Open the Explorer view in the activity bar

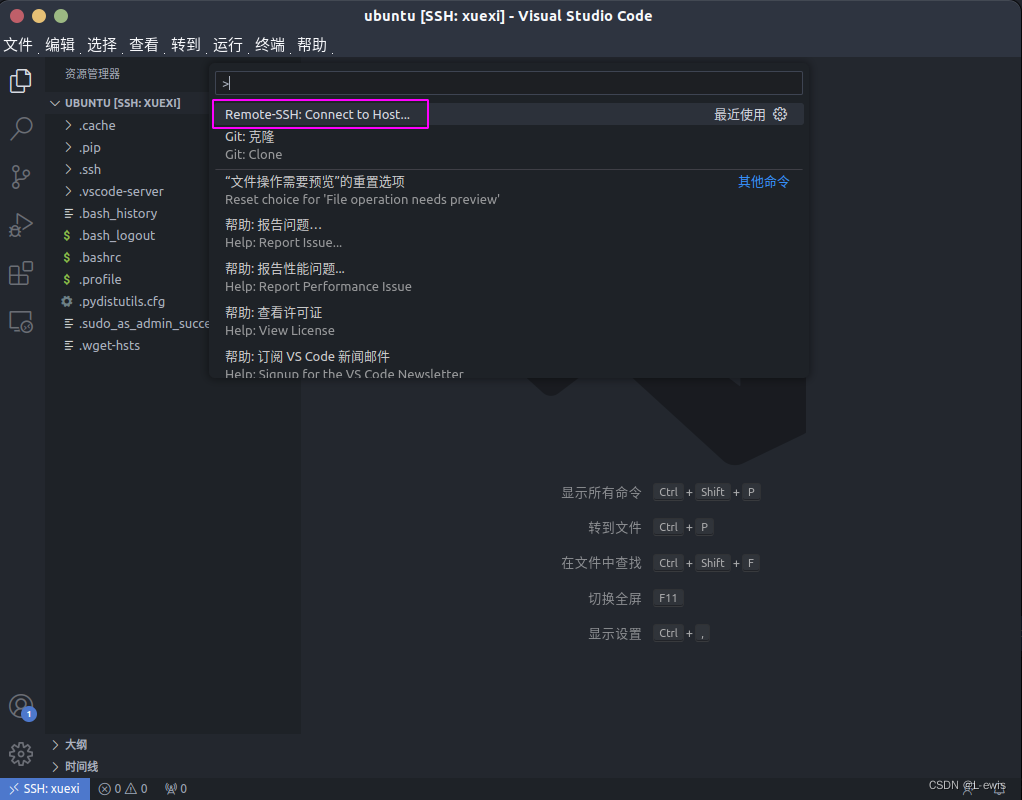click(x=20, y=80)
